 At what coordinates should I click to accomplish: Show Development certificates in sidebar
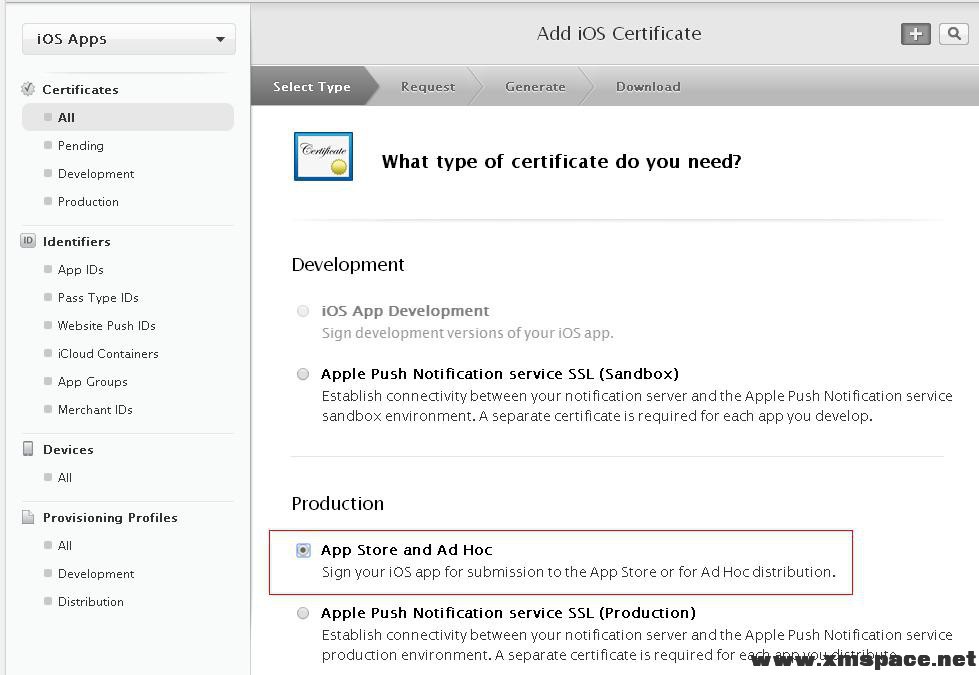coord(96,174)
